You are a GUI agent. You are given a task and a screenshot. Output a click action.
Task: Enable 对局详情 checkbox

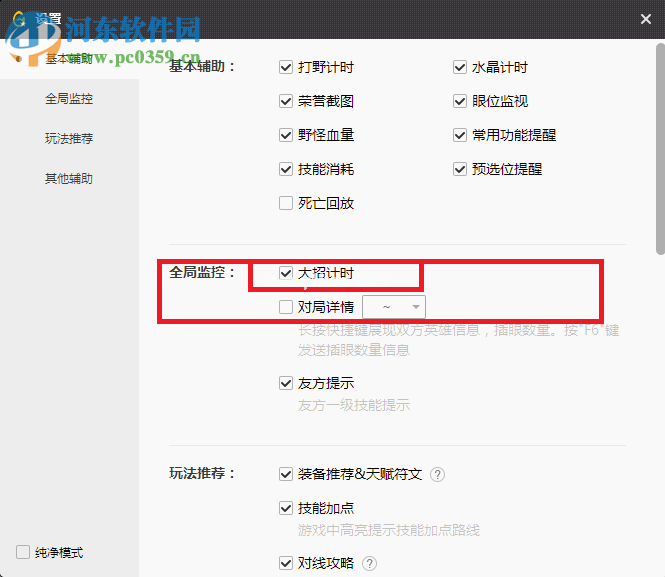(x=286, y=307)
